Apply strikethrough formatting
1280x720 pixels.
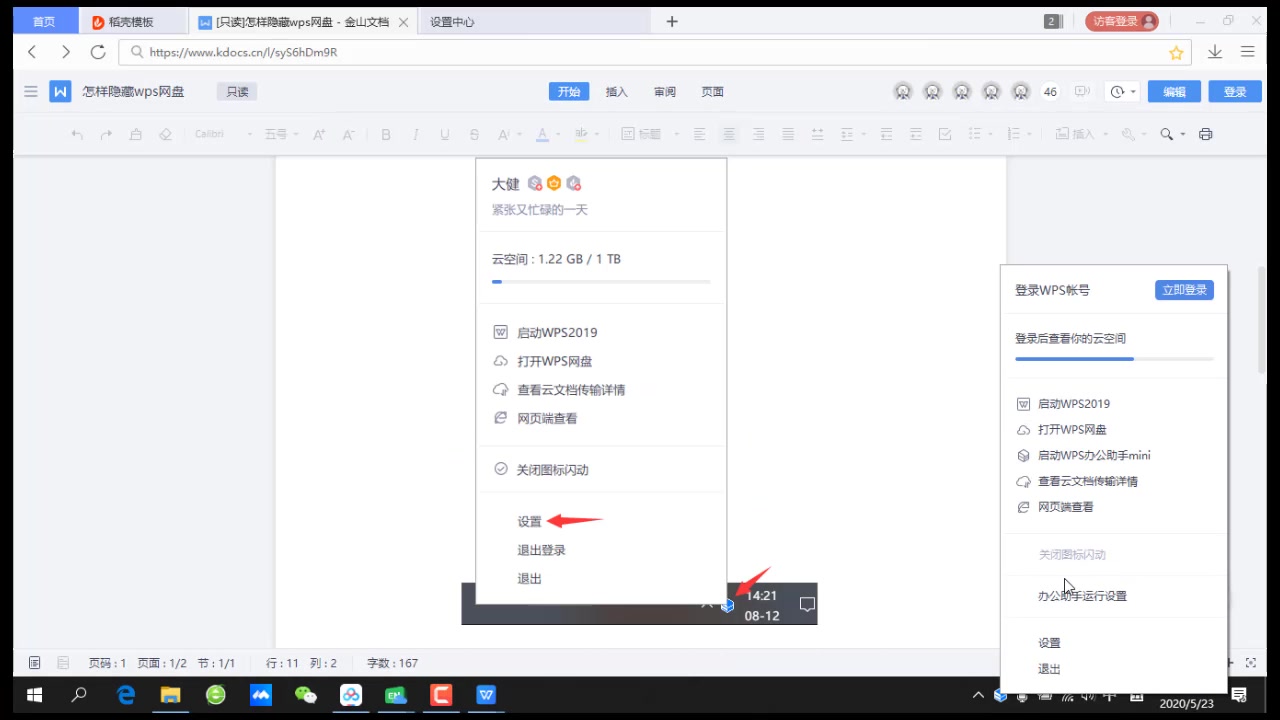tap(474, 134)
